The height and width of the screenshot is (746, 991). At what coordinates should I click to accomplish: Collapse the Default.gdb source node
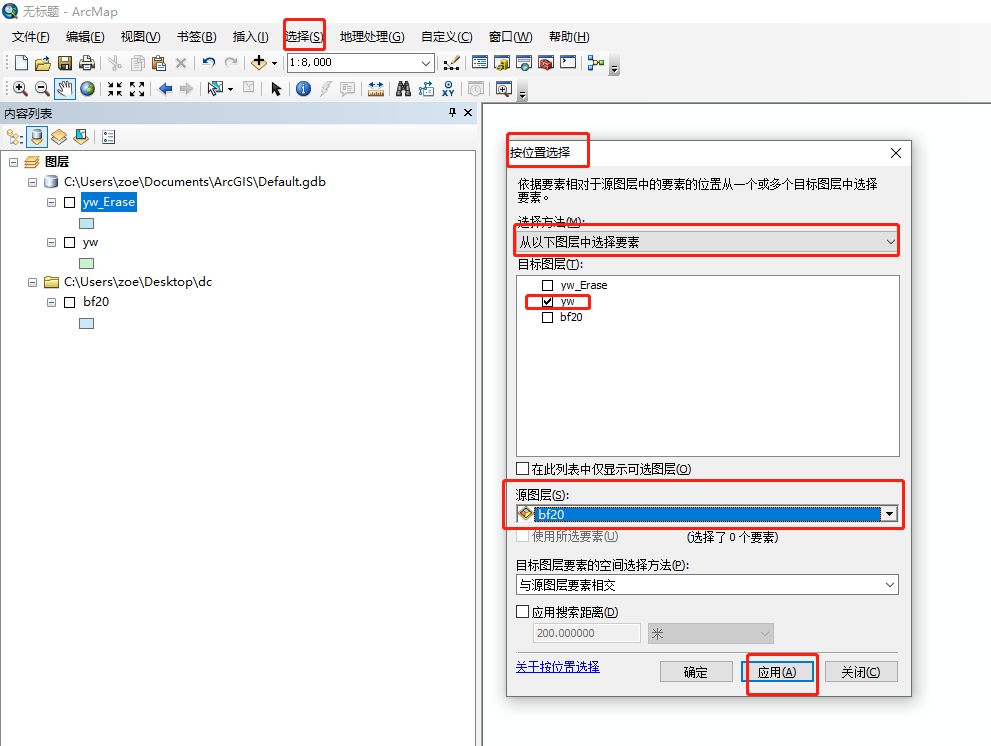[x=32, y=183]
